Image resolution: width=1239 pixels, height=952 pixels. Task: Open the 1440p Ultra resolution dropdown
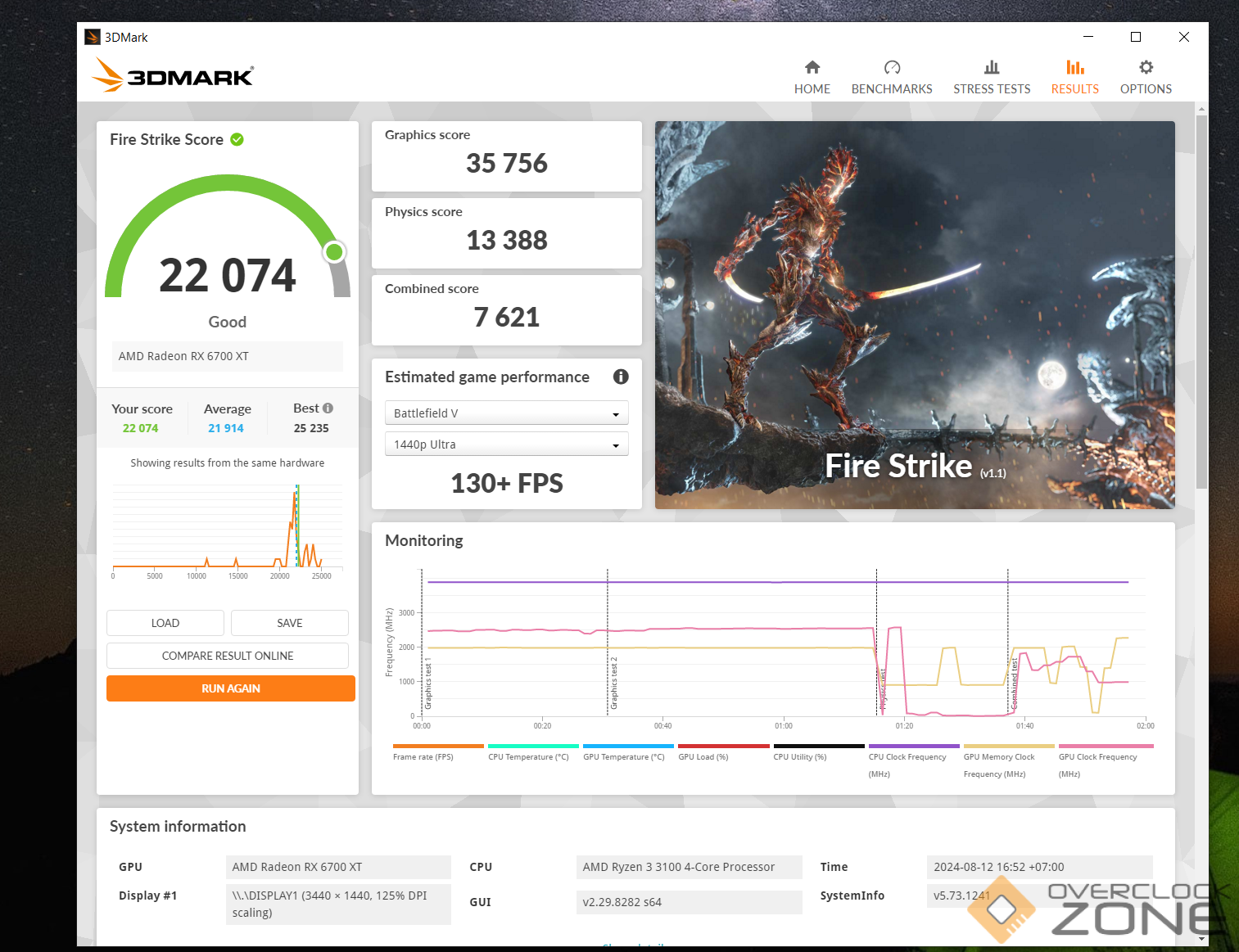point(506,444)
